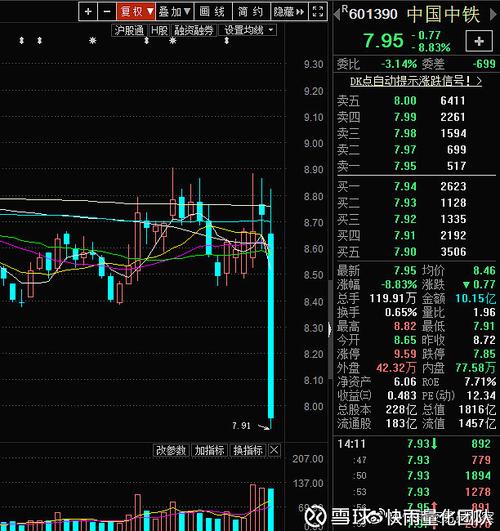Select 卖四 price 7.99
The image size is (500, 531).
tap(405, 117)
